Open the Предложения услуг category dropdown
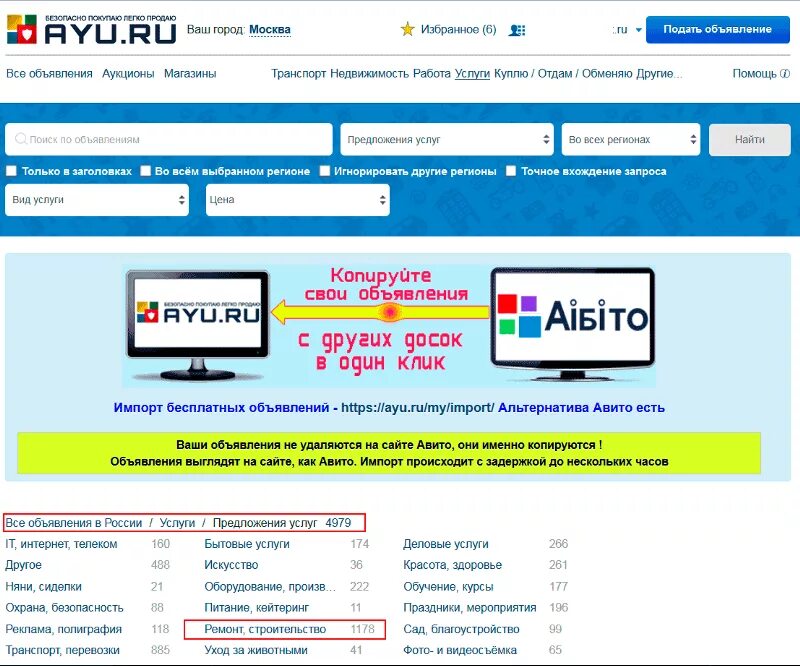800x666 pixels. [x=447, y=139]
